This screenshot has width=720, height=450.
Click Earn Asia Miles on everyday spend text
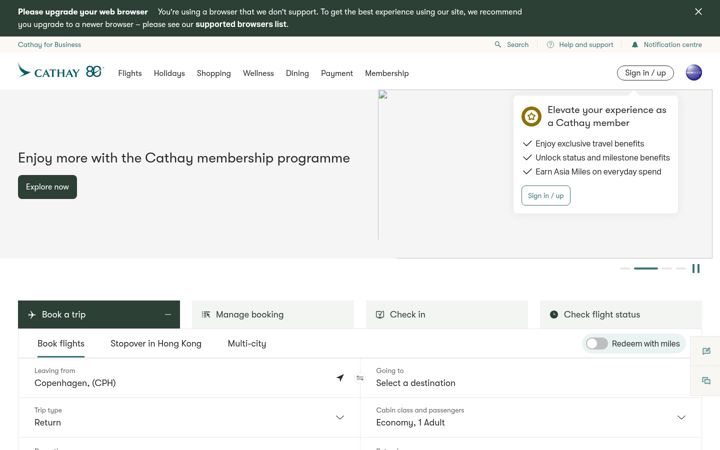[x=598, y=172]
